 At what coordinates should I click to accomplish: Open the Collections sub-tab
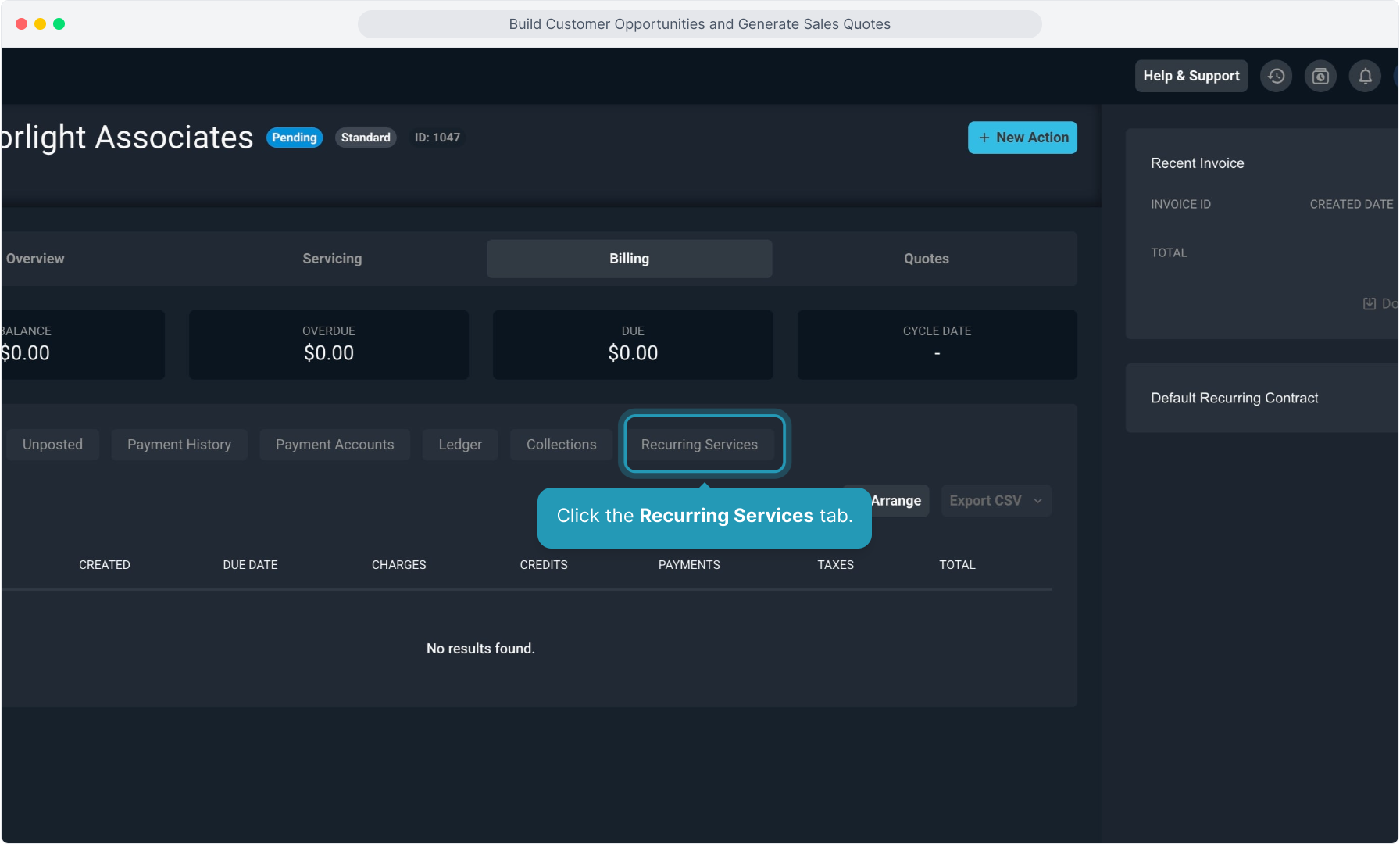(561, 445)
